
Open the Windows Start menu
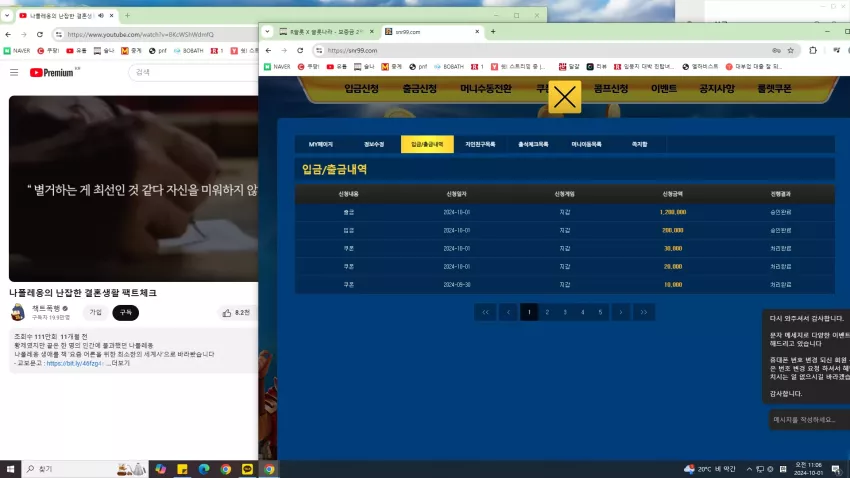pyautogui.click(x=10, y=469)
